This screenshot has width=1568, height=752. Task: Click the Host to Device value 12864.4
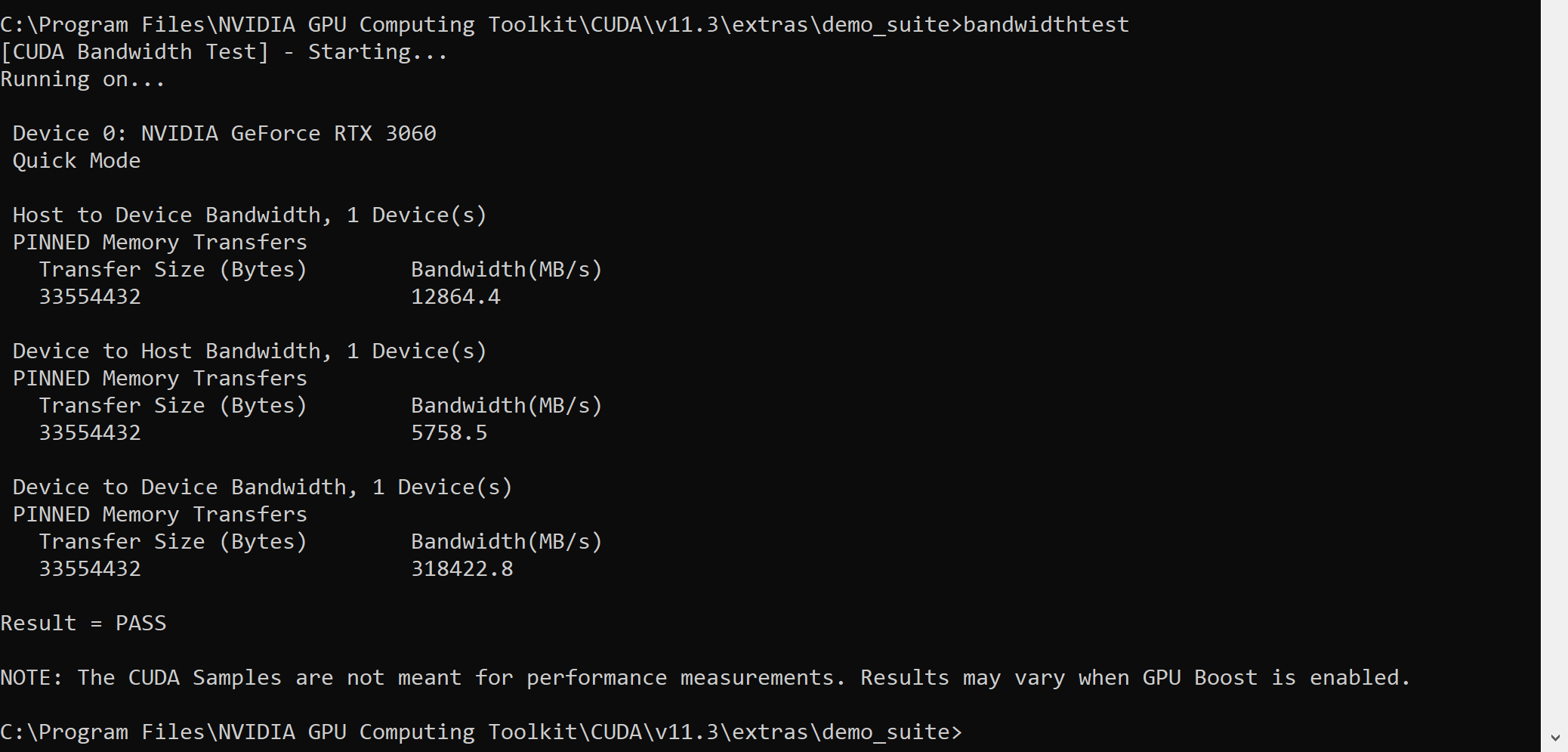tap(455, 297)
